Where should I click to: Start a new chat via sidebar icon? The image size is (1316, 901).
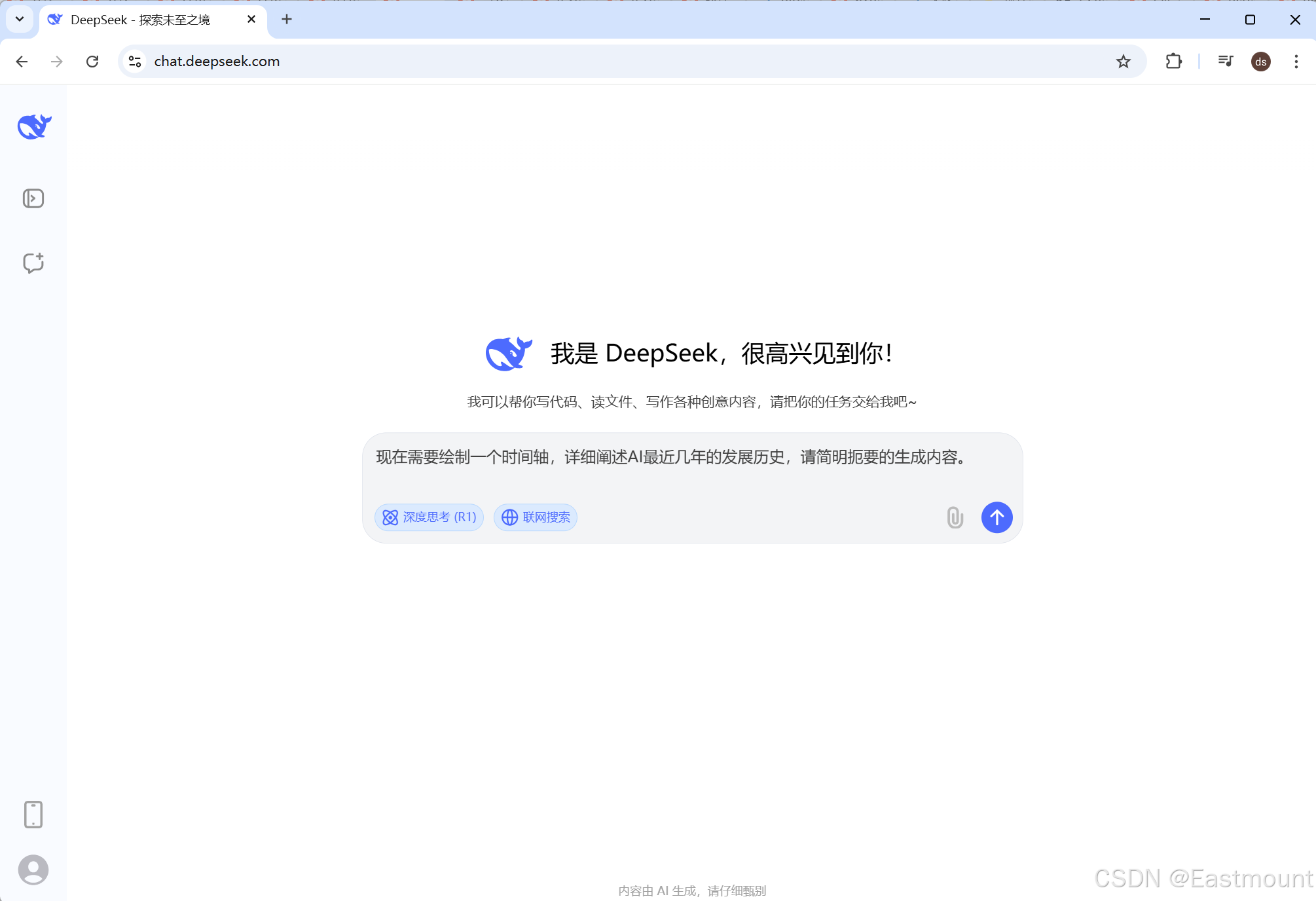(33, 263)
